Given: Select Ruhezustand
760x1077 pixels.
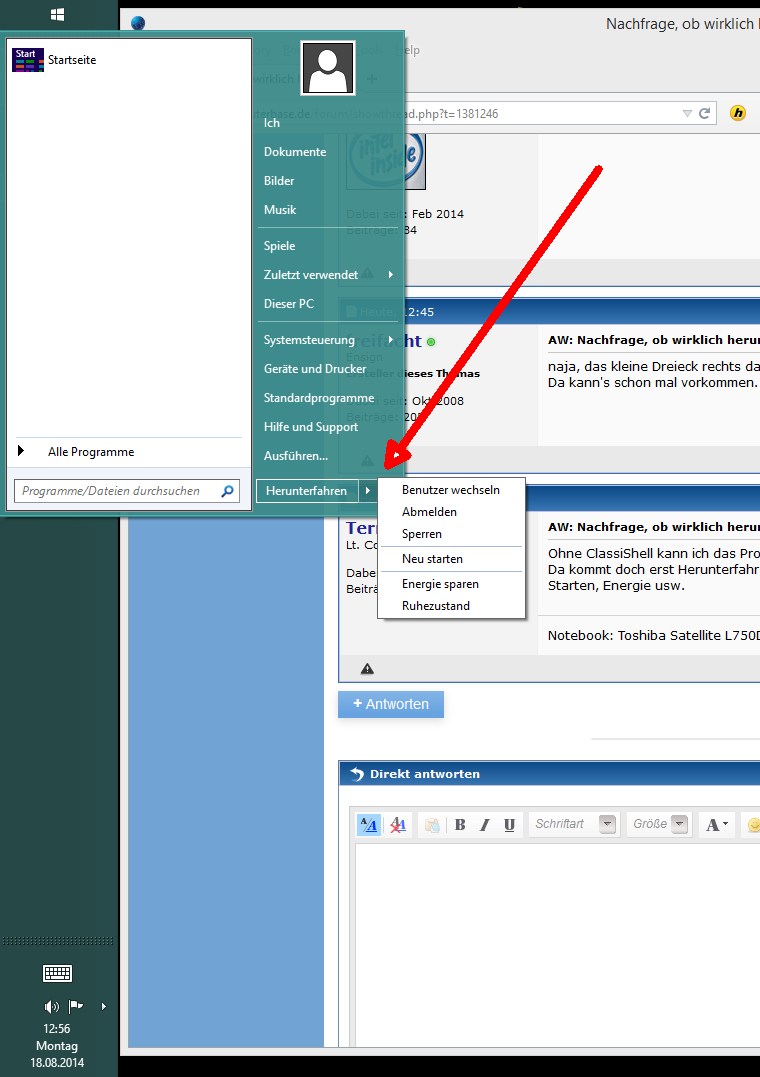Looking at the screenshot, I should tap(436, 606).
